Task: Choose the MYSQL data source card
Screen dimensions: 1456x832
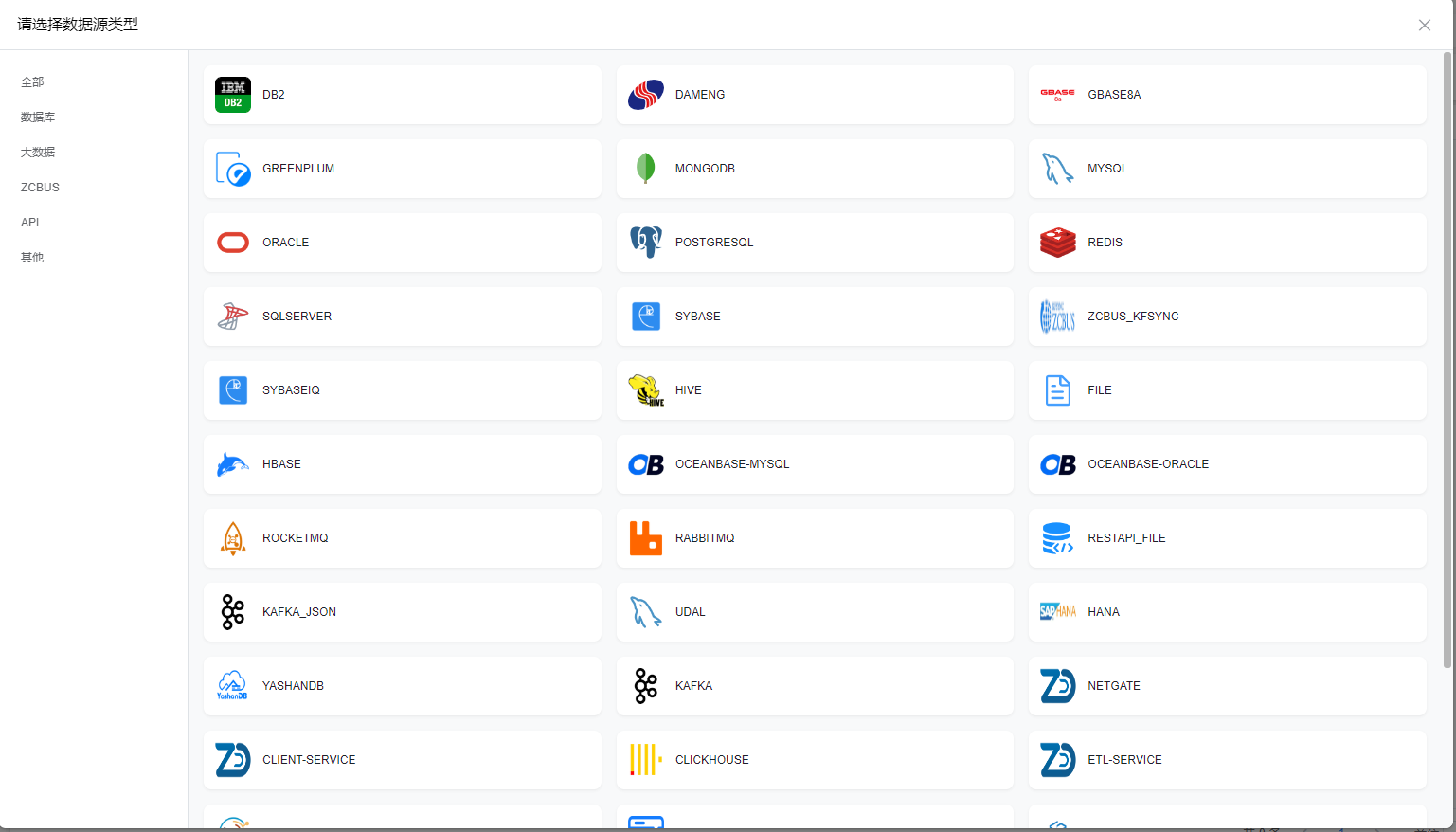Action: coord(1227,169)
